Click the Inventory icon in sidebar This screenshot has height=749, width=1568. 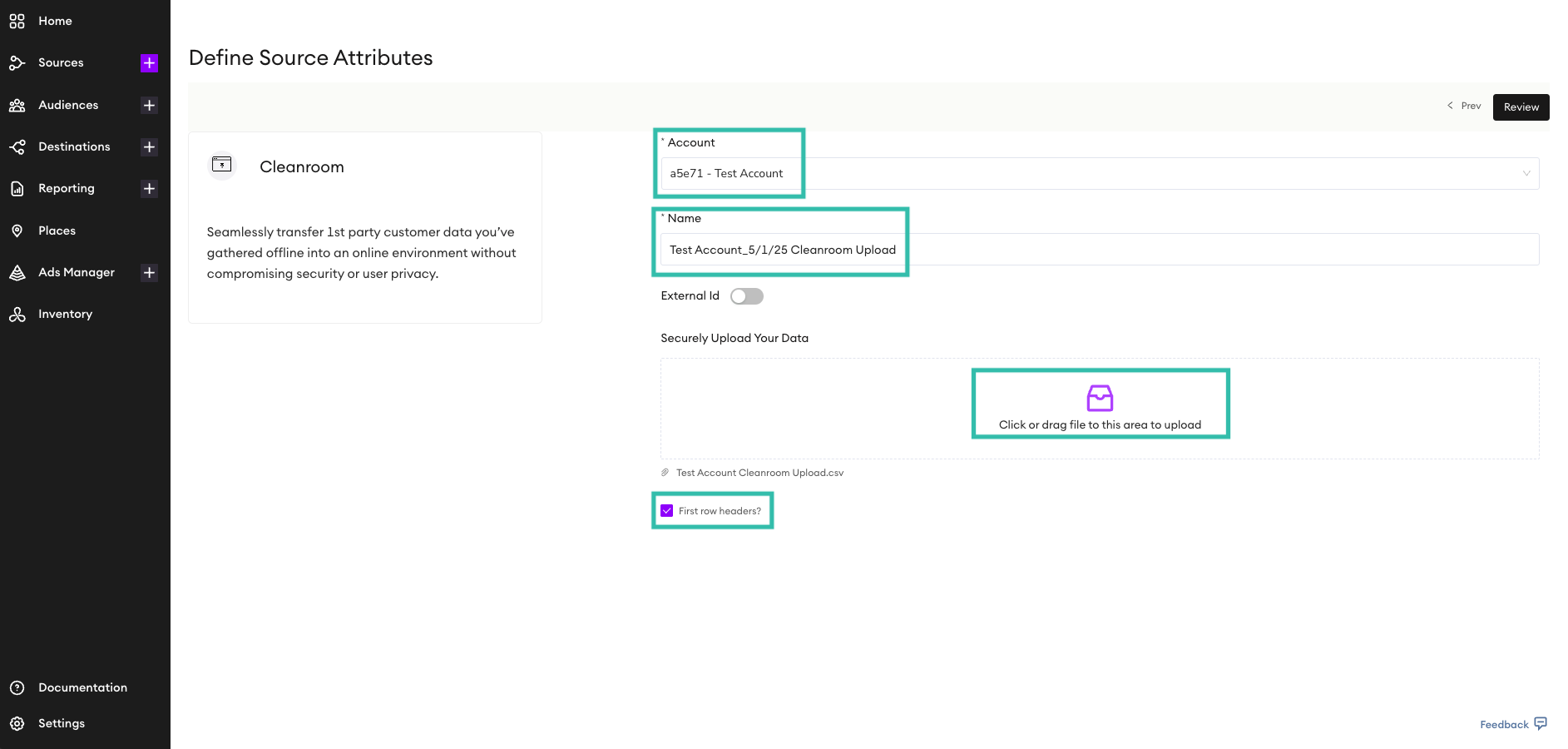point(17,314)
